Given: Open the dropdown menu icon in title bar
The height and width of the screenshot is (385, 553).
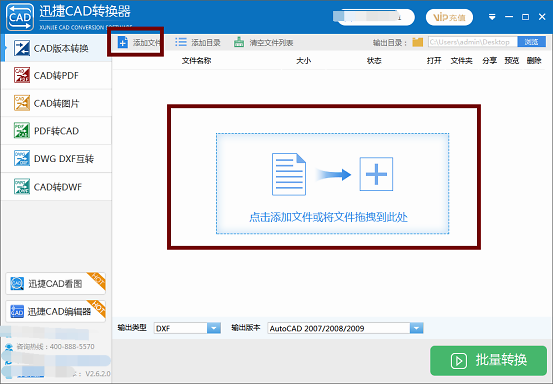Looking at the screenshot, I should [492, 17].
